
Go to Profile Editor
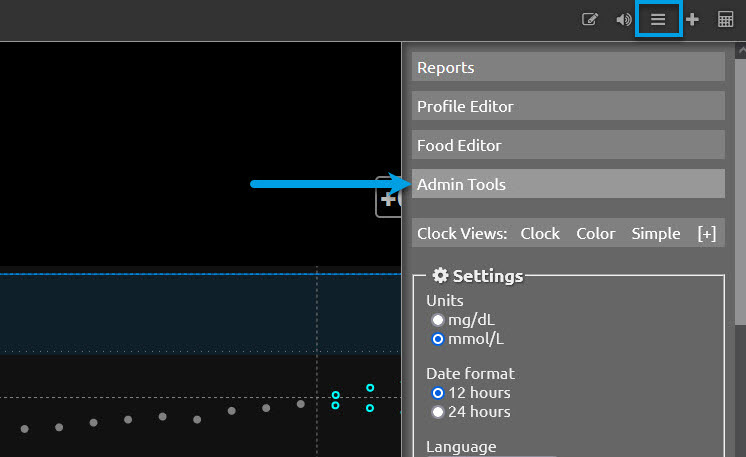tap(568, 106)
